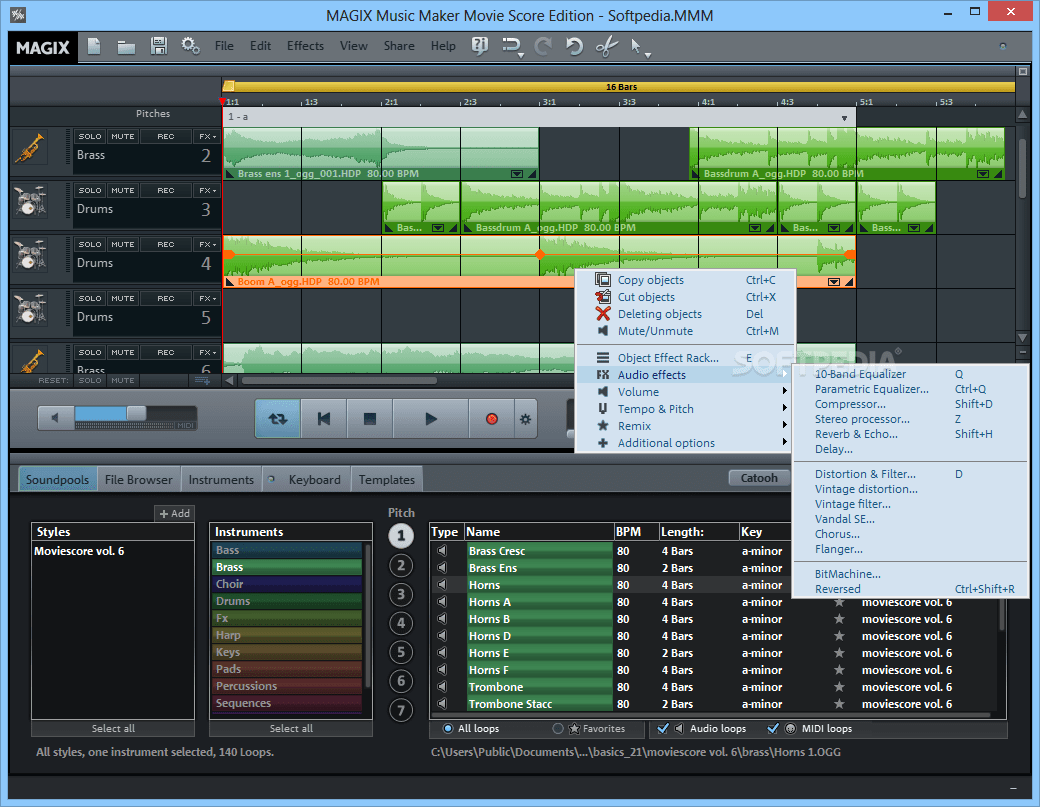The image size is (1040, 807).
Task: Click the scissors split tool
Action: (606, 47)
